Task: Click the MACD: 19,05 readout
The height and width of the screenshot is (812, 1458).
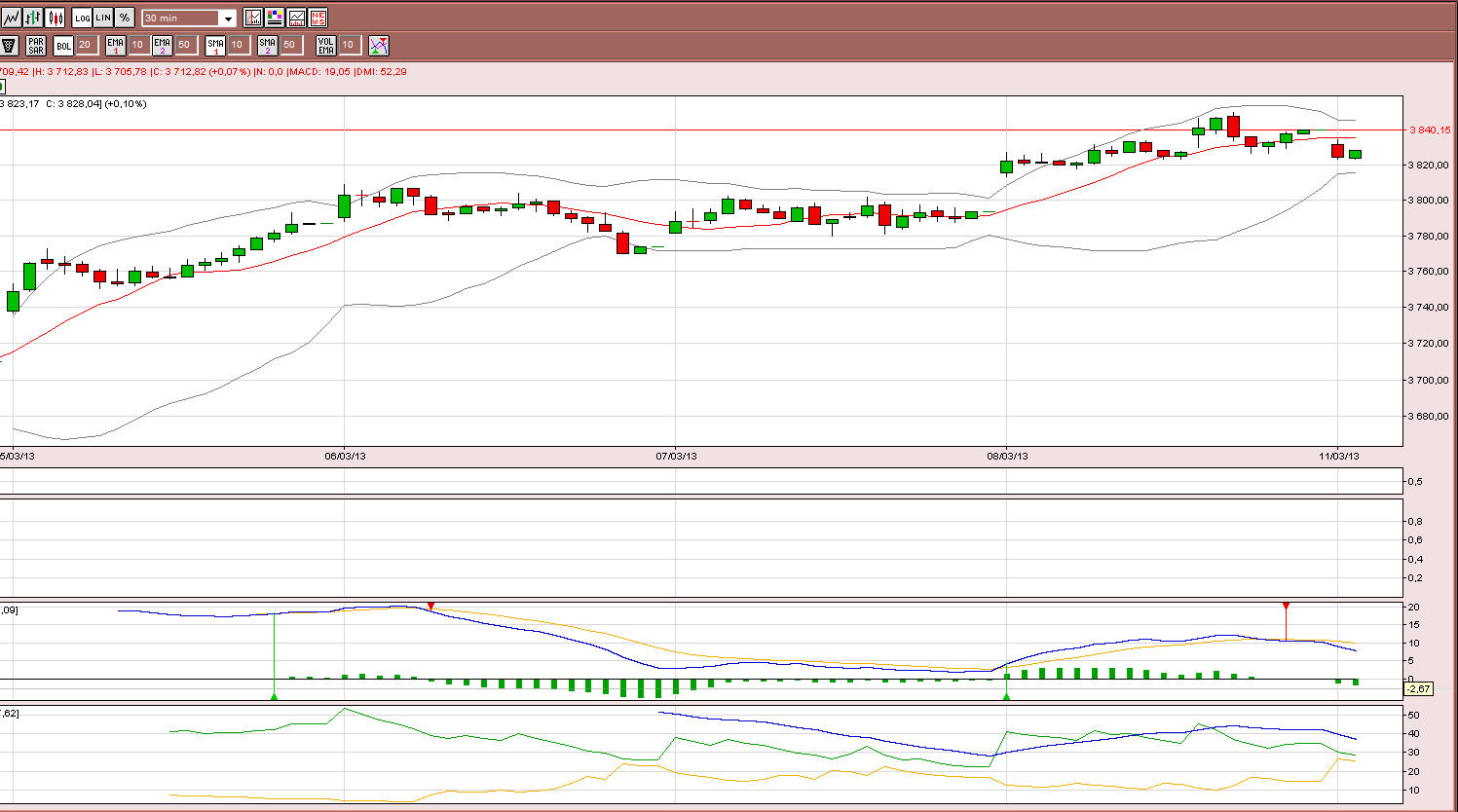Action: 319,71
